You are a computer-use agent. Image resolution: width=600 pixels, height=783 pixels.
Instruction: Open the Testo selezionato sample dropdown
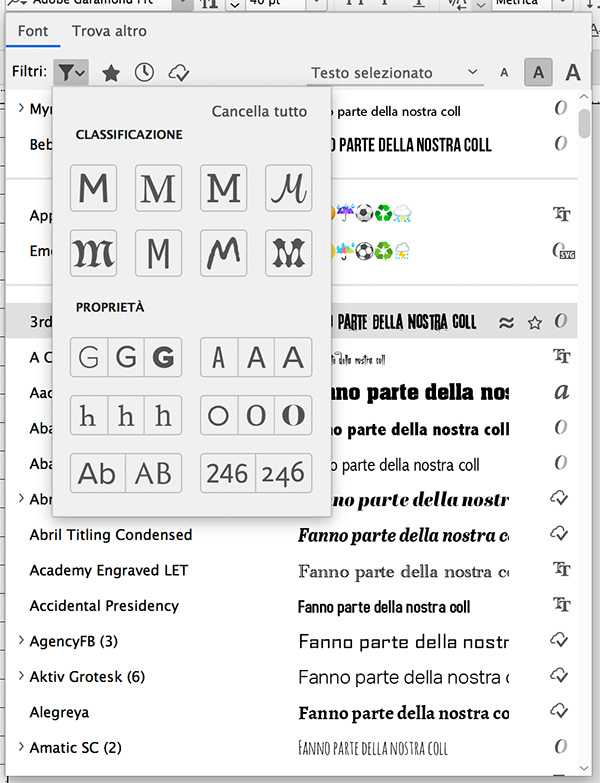coord(394,73)
